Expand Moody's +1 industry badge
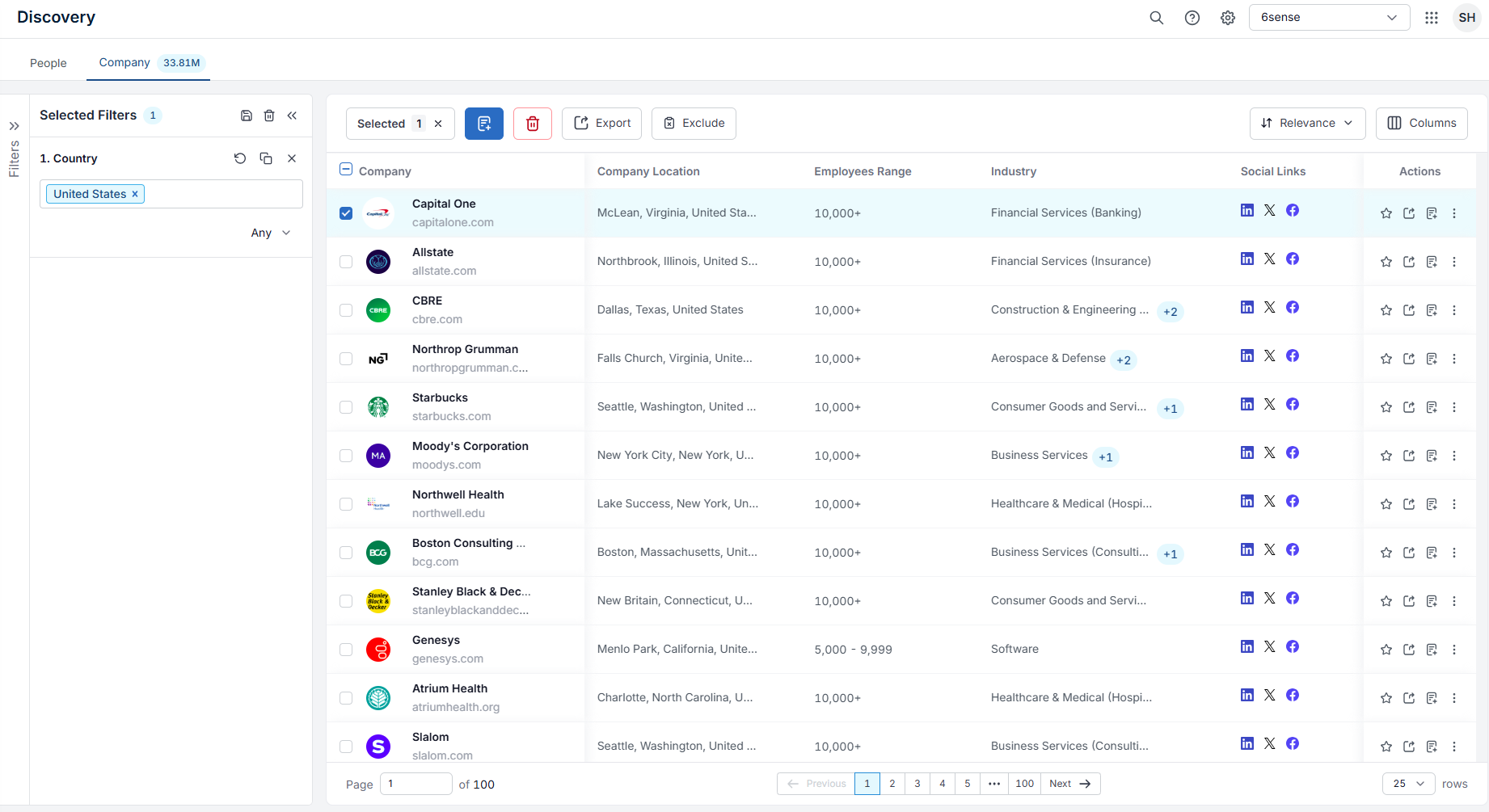Viewport: 1489px width, 812px height. 1106,457
